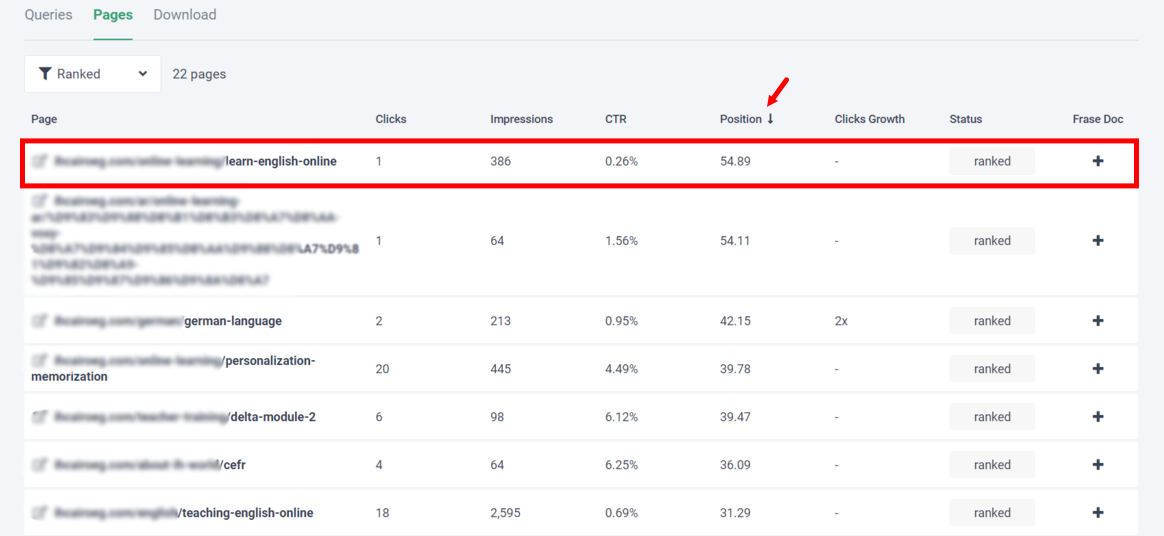Click the position value 39.47

pyautogui.click(x=735, y=417)
